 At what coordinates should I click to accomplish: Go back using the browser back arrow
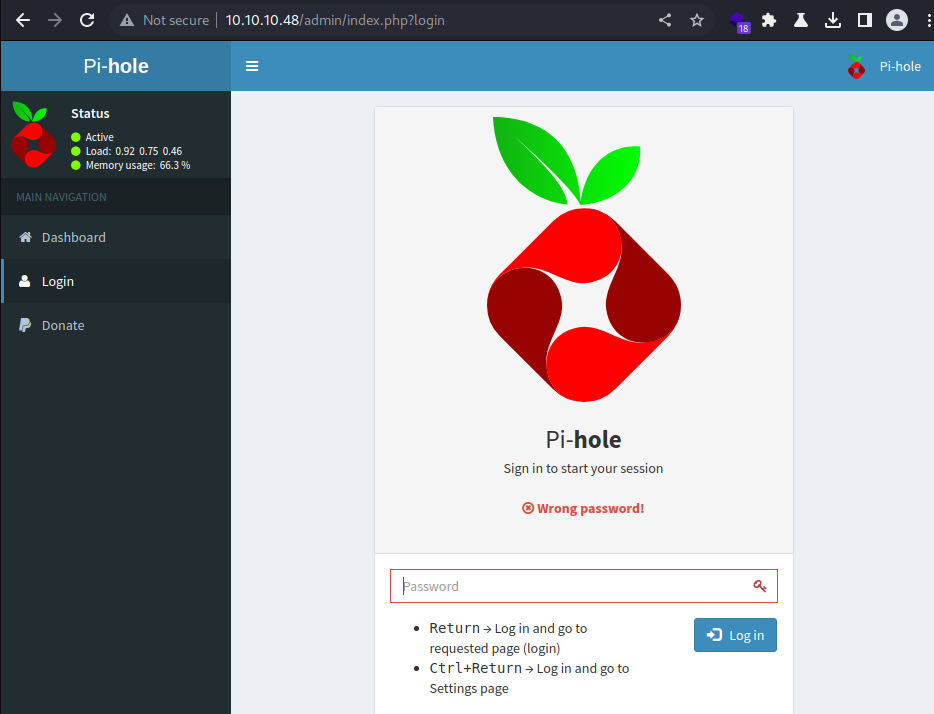point(23,20)
